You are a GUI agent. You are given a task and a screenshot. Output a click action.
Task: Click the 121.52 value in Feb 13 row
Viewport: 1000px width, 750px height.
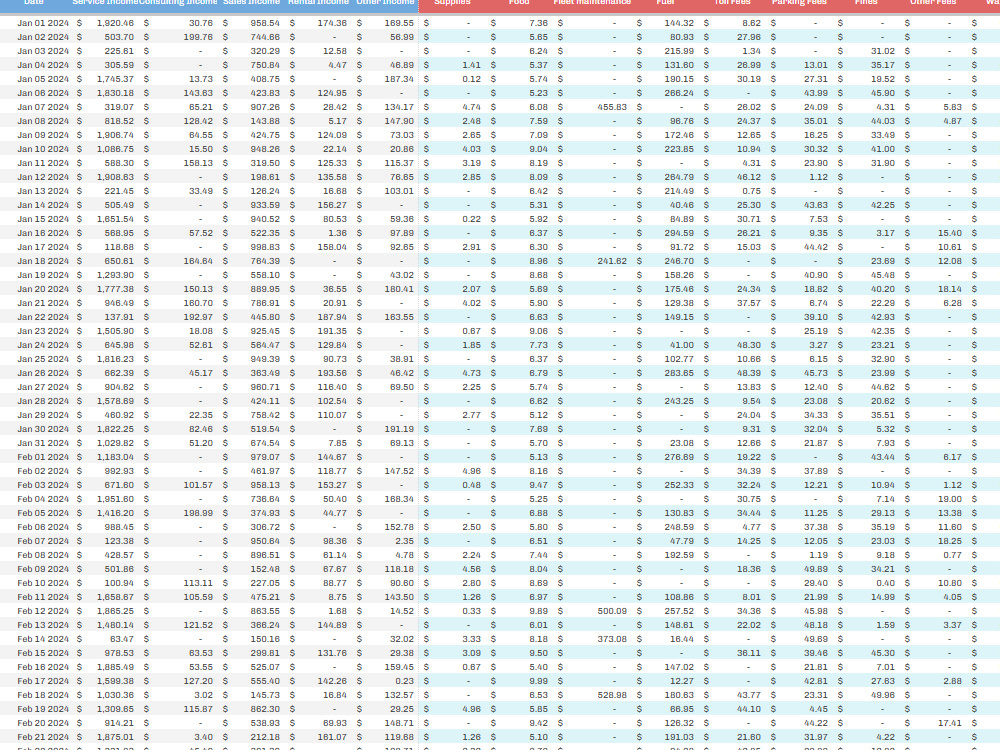click(198, 626)
